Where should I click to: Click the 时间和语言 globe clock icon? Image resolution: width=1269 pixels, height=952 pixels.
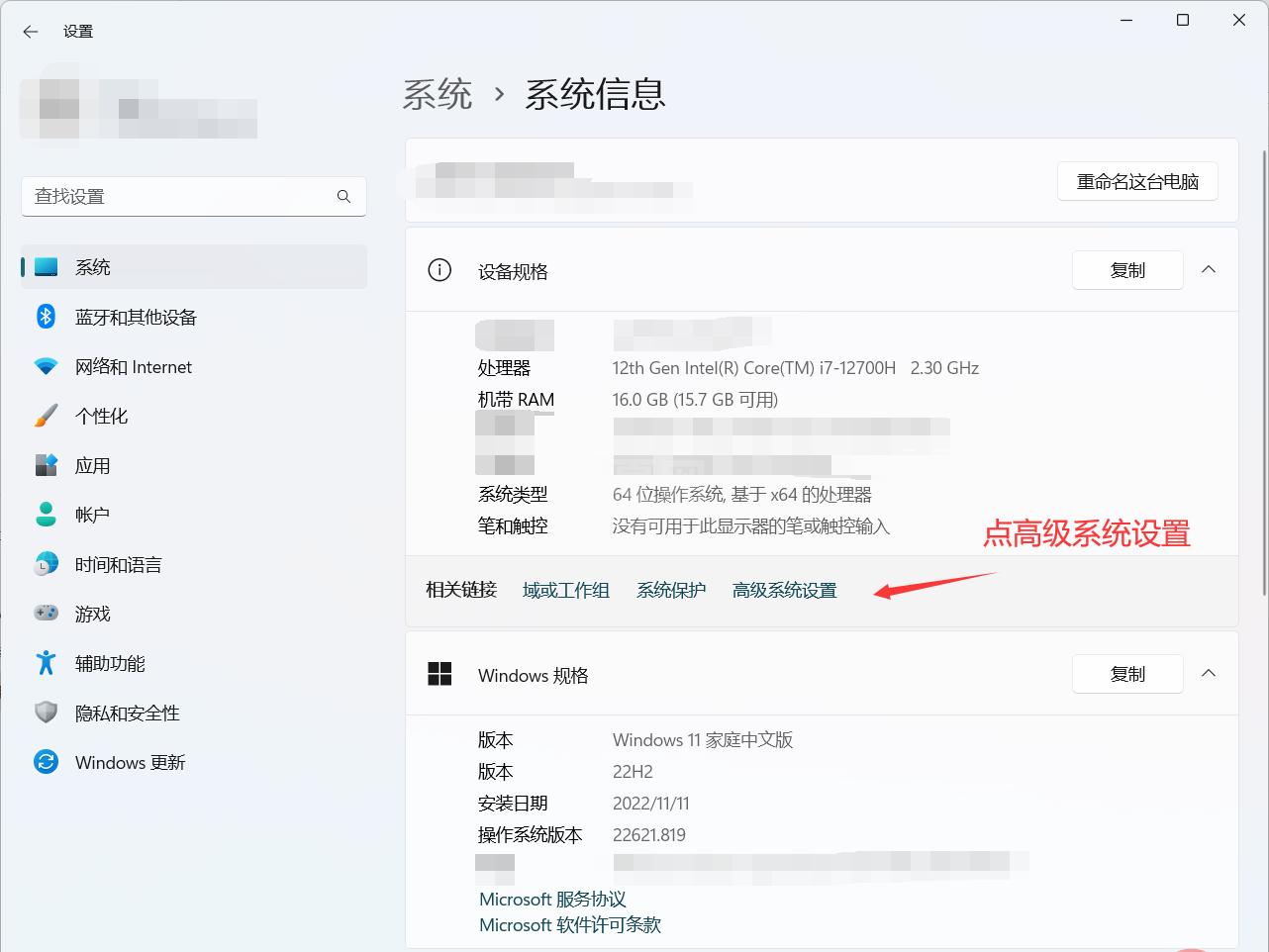(x=47, y=564)
